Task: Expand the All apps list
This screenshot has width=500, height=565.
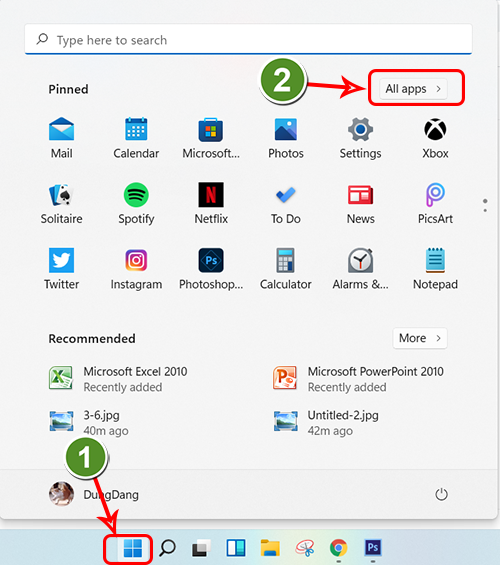Action: click(x=413, y=89)
